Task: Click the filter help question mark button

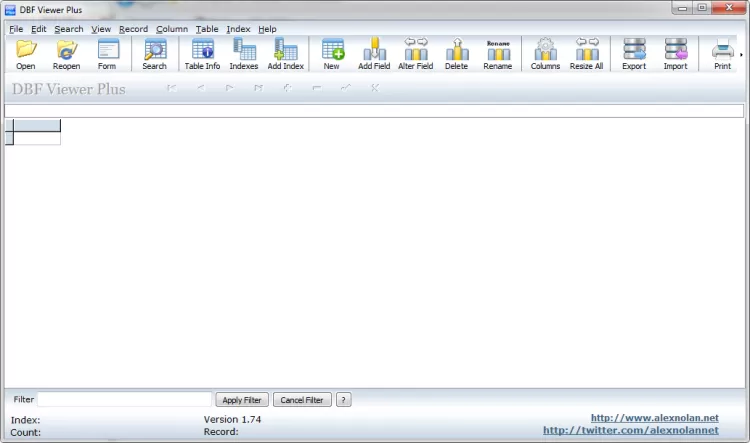Action: pyautogui.click(x=343, y=400)
